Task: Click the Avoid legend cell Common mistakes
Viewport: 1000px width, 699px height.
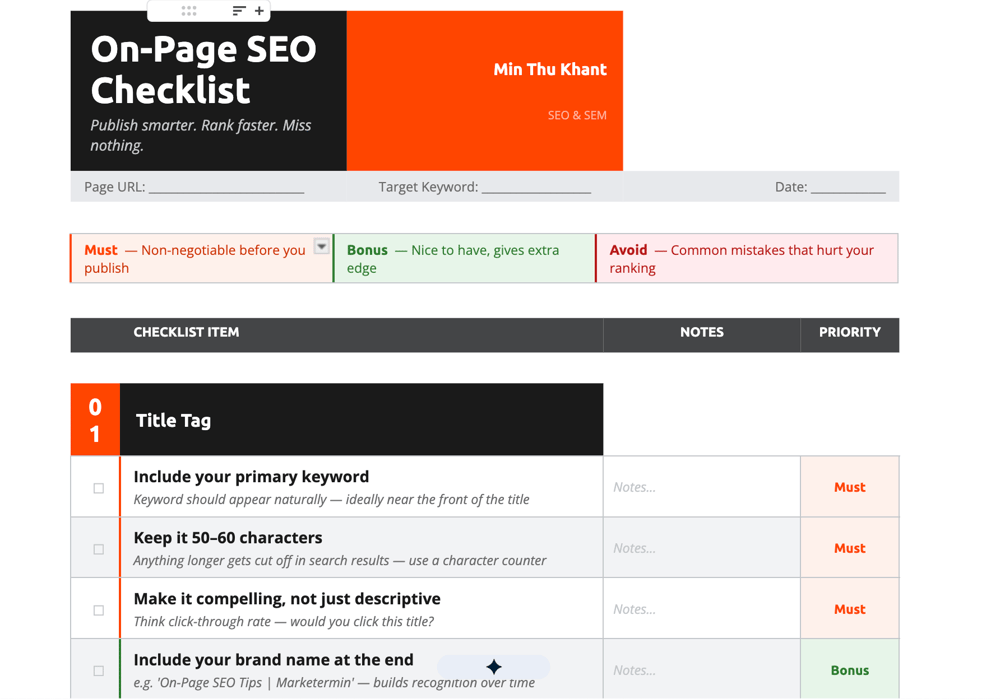Action: (747, 258)
